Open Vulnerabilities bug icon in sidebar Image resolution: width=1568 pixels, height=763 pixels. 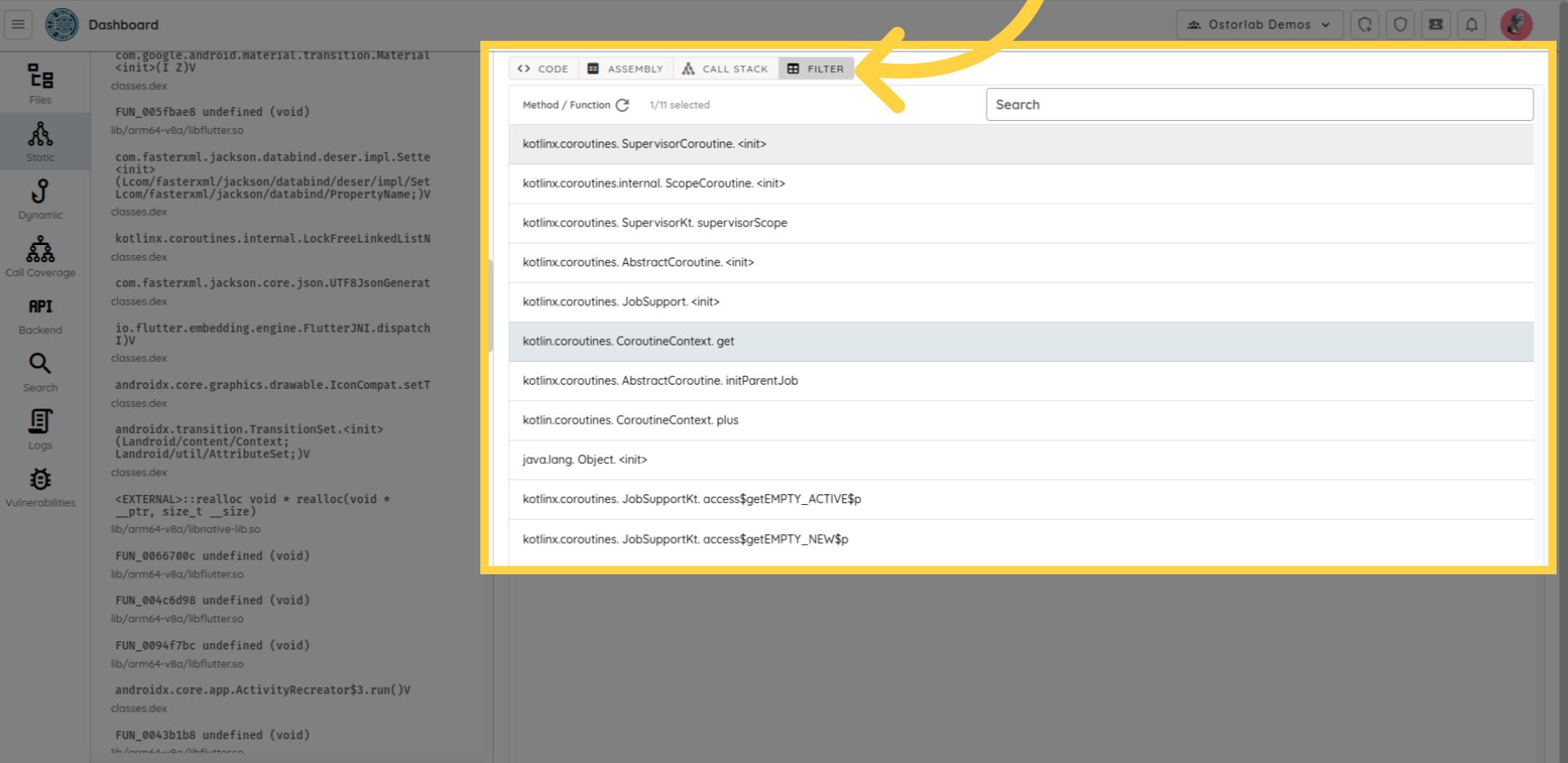pos(40,487)
